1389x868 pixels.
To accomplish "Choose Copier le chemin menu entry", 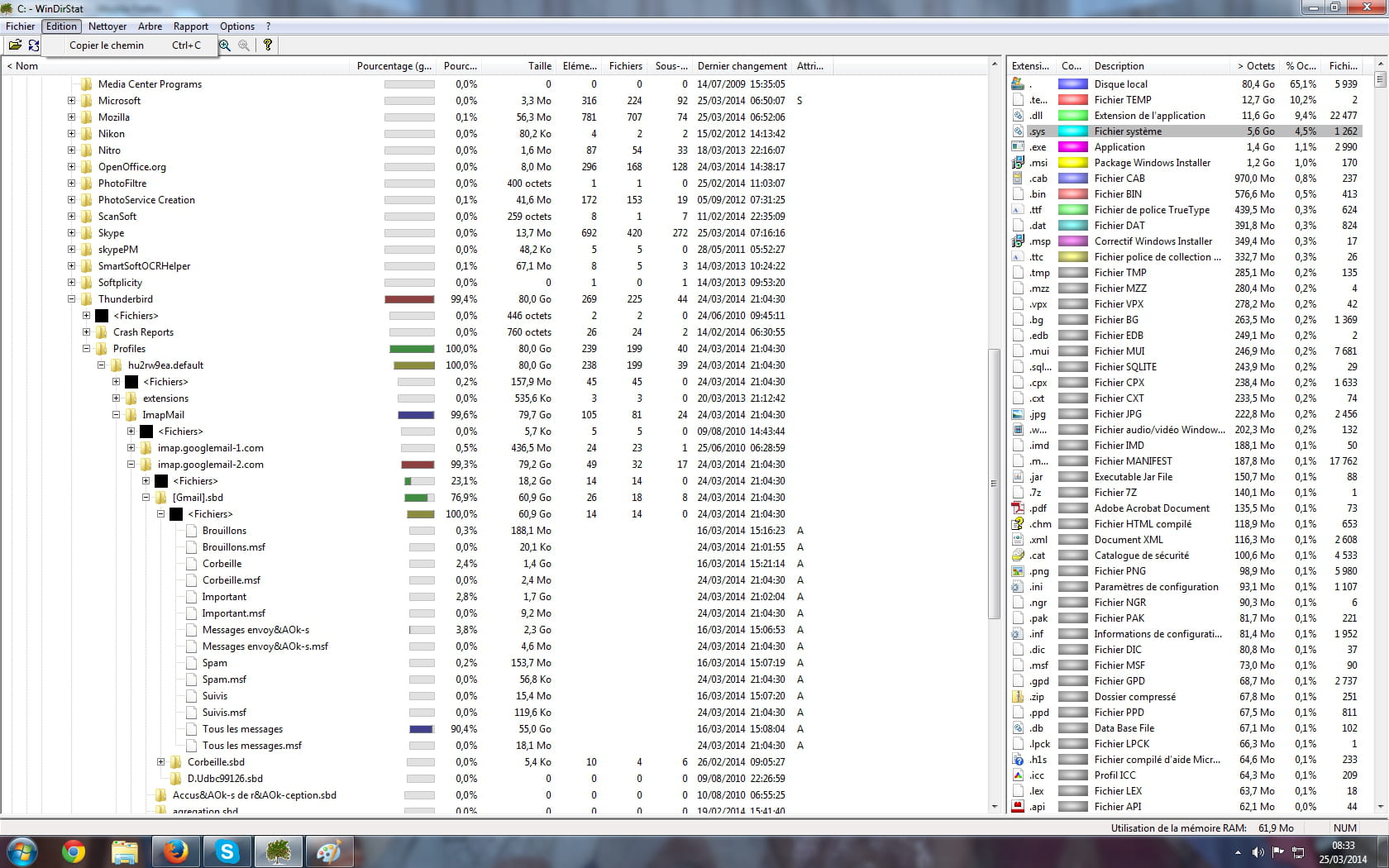I will tap(107, 45).
